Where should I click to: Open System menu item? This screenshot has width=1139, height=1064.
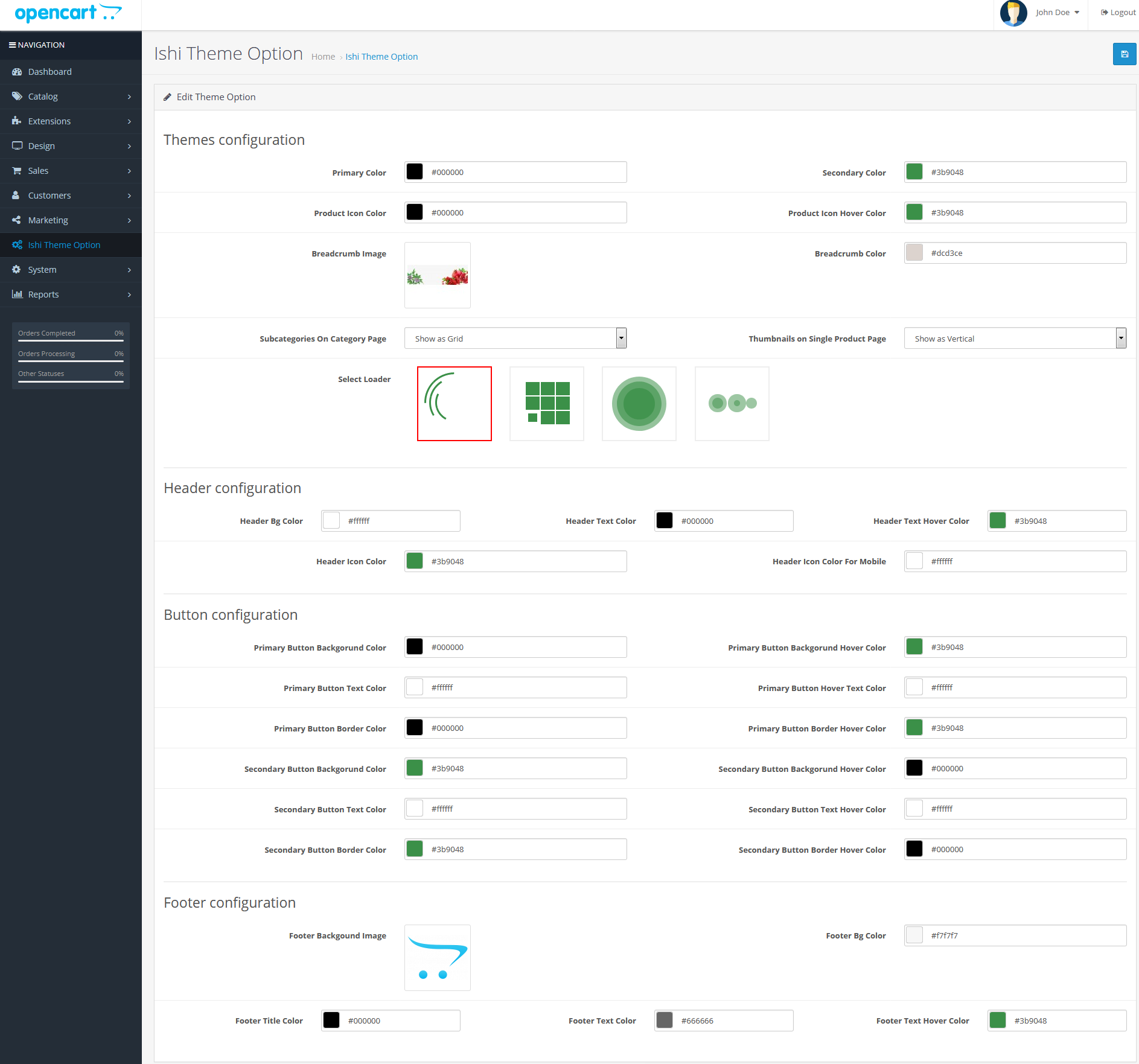(x=71, y=270)
